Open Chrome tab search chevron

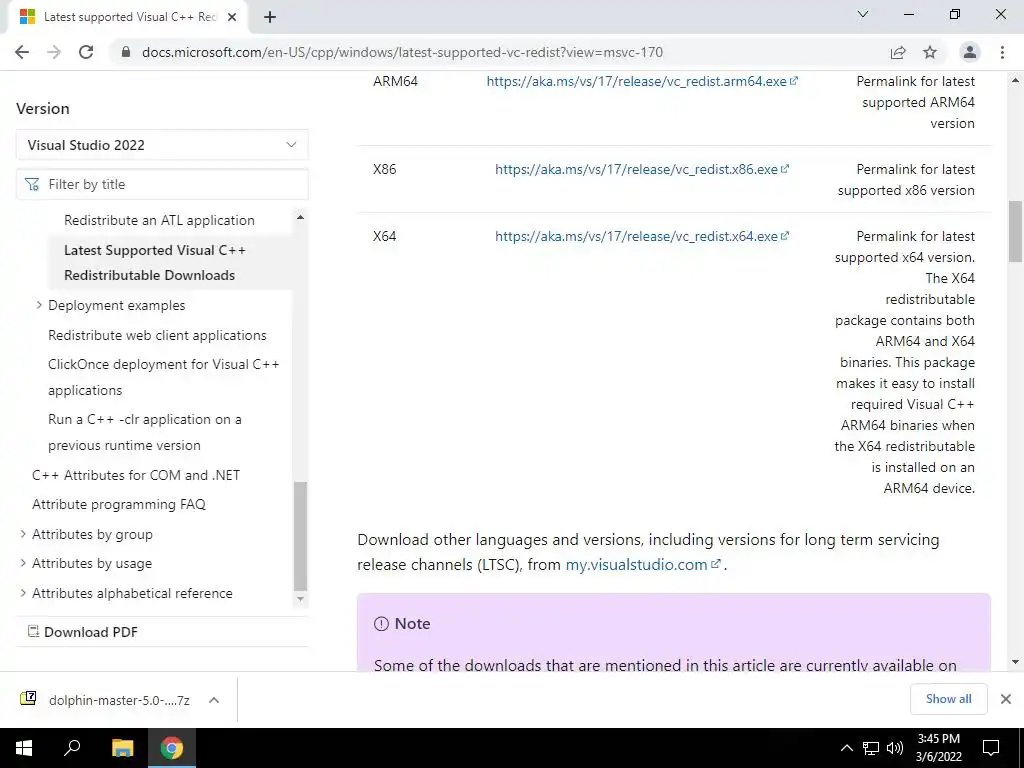pos(863,14)
